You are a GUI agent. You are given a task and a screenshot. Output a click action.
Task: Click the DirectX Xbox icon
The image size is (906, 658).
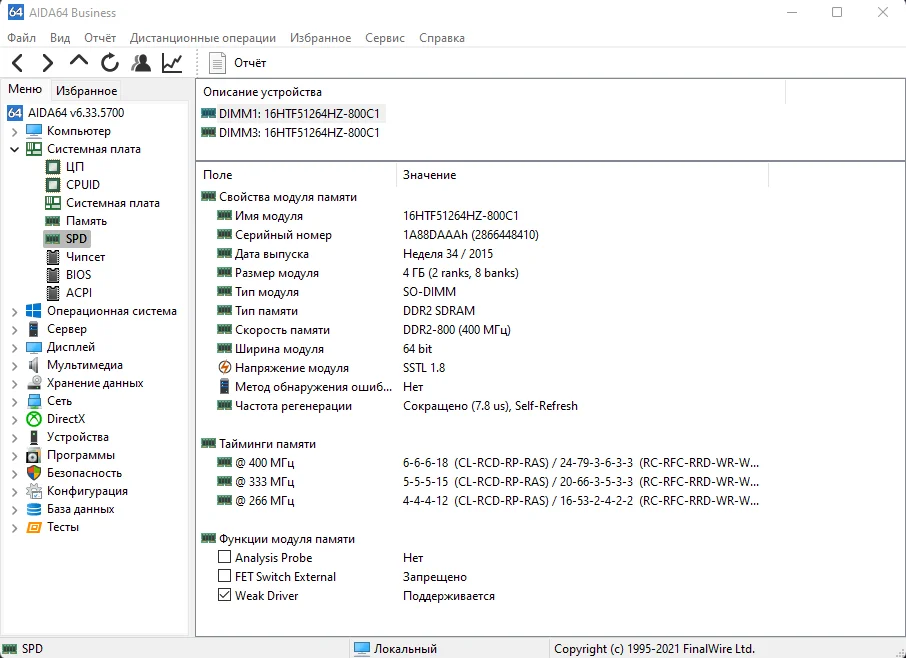click(x=34, y=419)
